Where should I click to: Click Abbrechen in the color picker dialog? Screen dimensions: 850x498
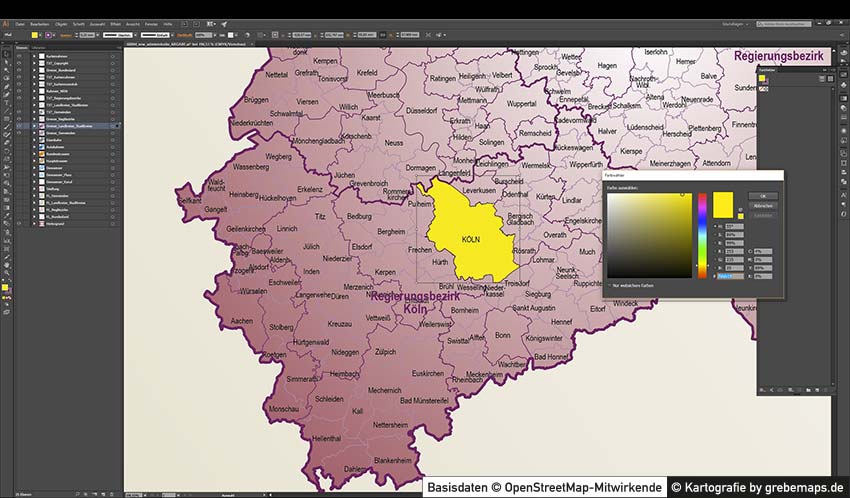pos(762,206)
